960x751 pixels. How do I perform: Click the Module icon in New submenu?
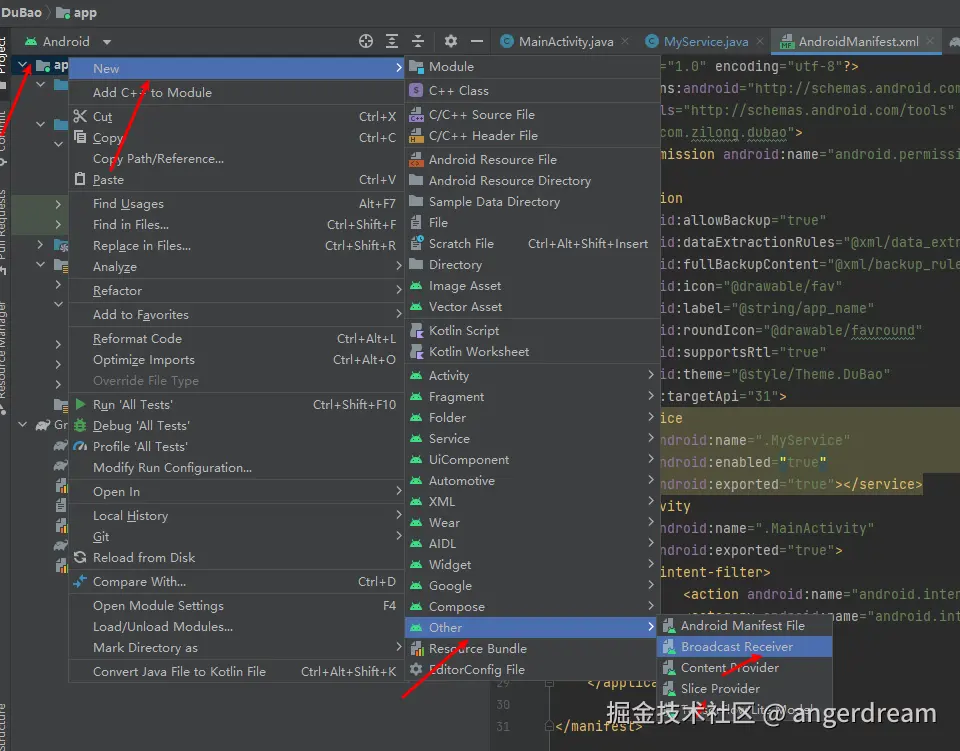pyautogui.click(x=416, y=66)
